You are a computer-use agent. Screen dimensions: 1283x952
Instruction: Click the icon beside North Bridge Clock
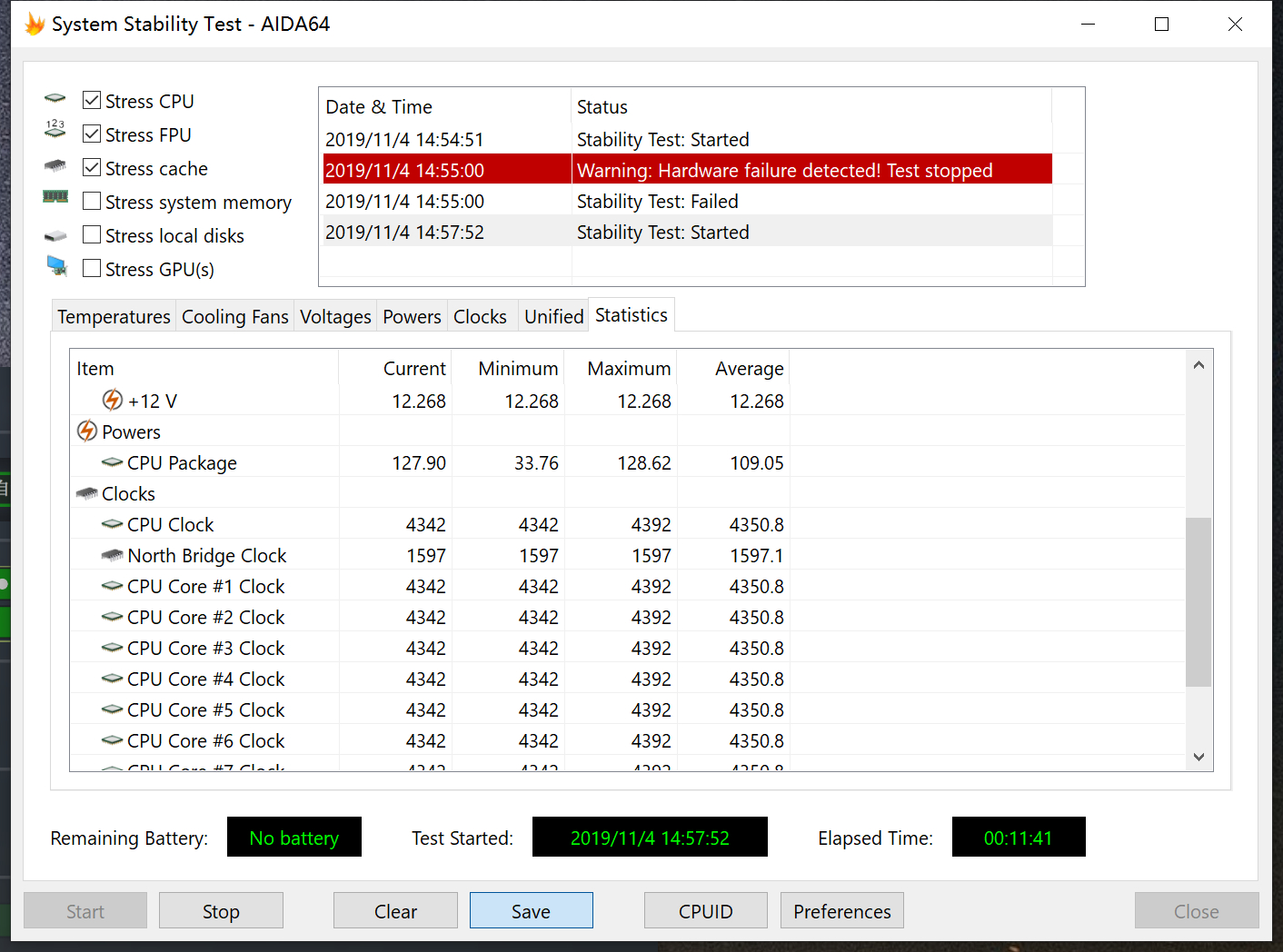(113, 555)
